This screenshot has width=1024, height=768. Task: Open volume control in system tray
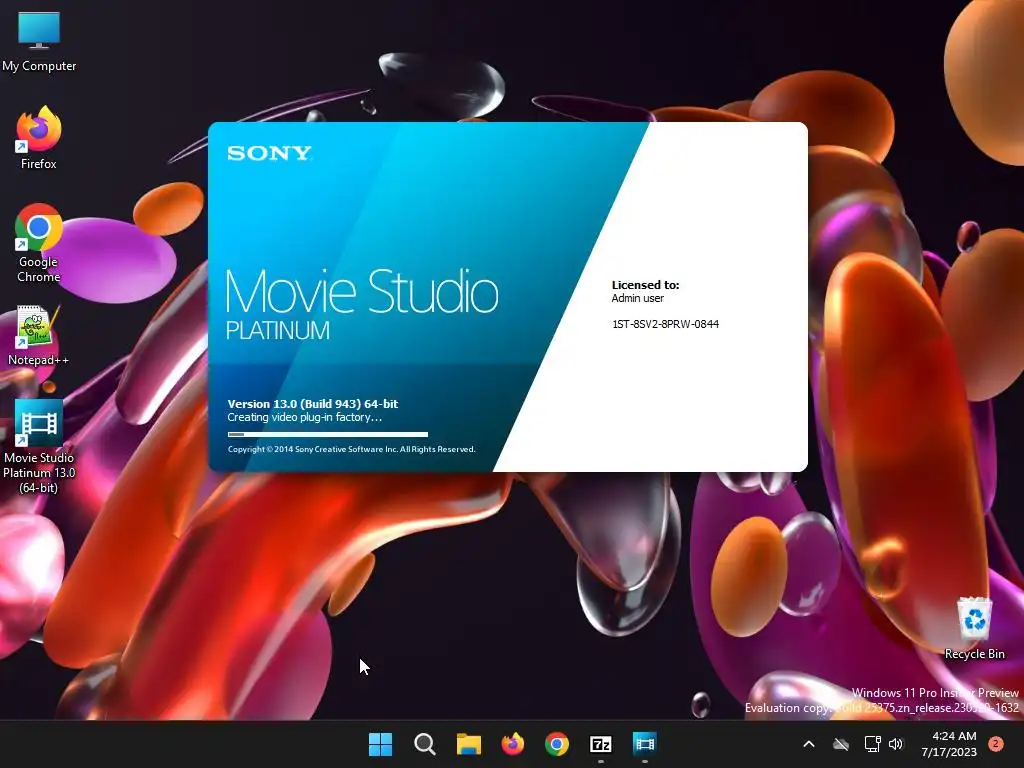pos(896,744)
